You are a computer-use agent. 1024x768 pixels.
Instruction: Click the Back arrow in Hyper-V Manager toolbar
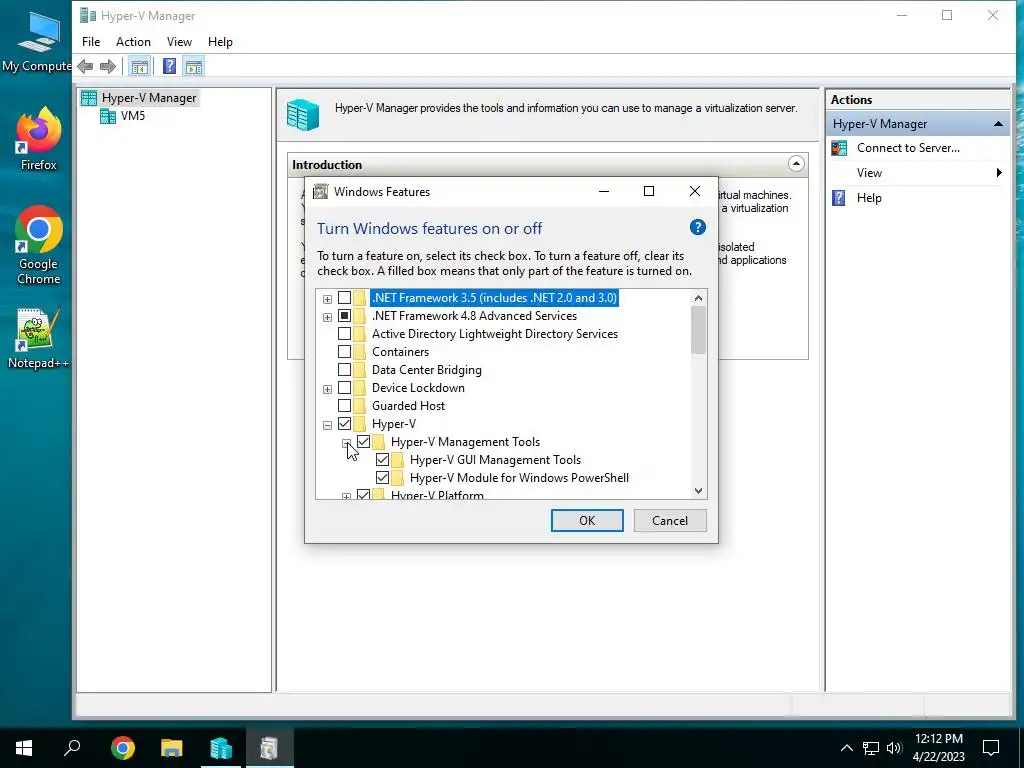[x=85, y=66]
